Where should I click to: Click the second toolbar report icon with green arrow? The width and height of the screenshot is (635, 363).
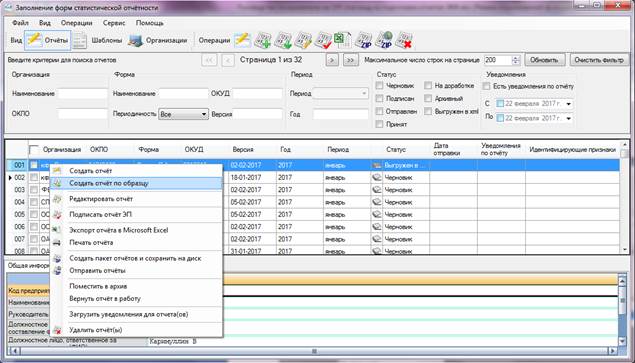click(283, 40)
